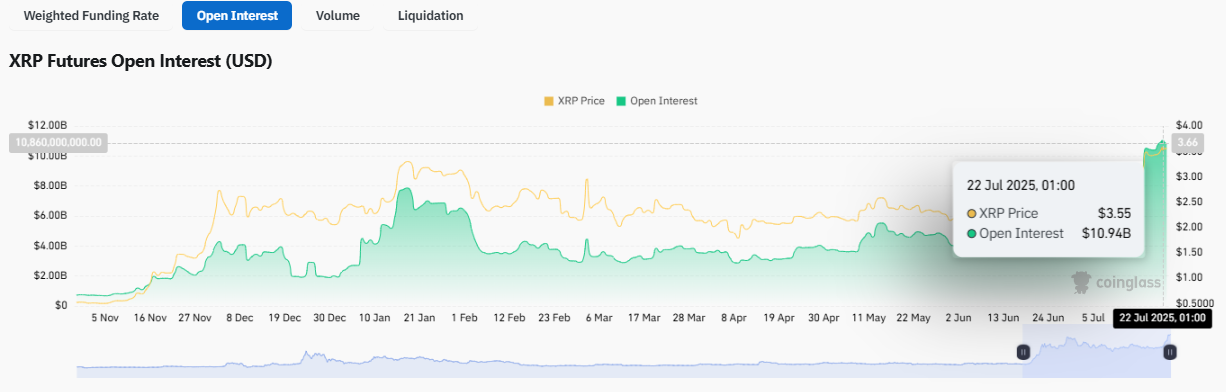Click the 30 Dec date label
The image size is (1226, 392).
[x=330, y=318]
